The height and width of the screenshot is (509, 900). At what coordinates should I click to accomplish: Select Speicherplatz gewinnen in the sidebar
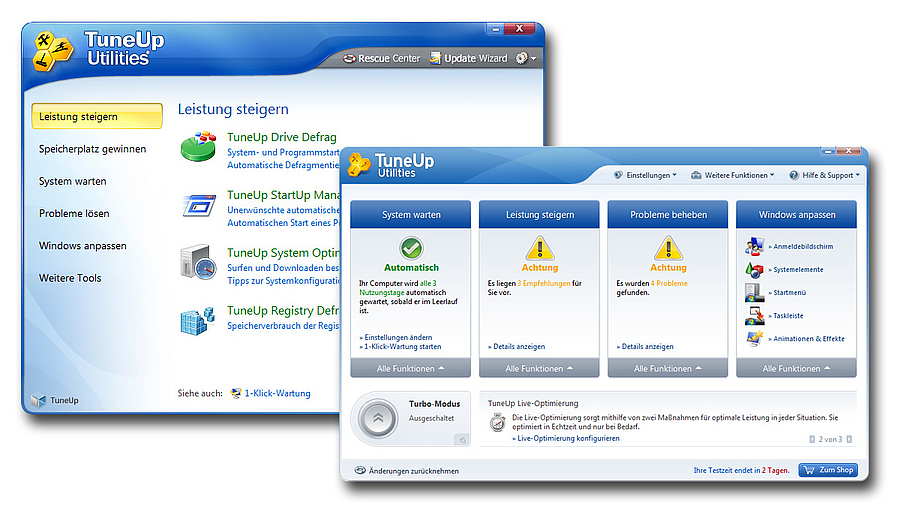[92, 149]
